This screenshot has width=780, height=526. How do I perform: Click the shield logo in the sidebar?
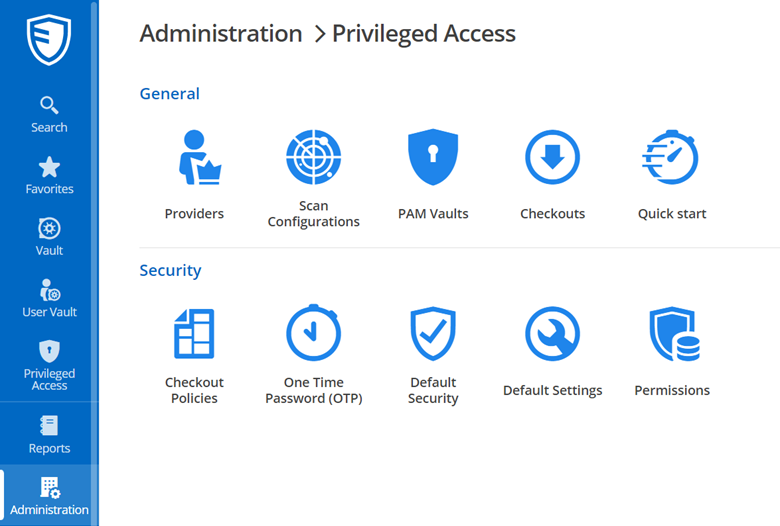coord(48,40)
